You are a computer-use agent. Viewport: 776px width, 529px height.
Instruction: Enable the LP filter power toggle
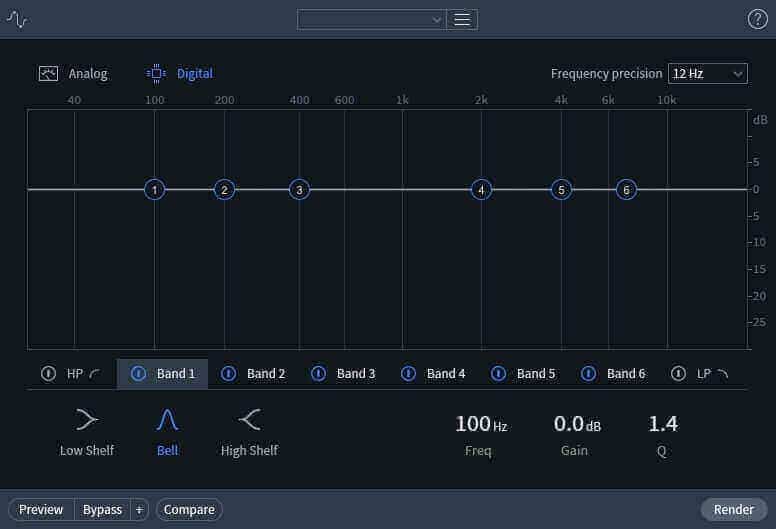pos(679,374)
